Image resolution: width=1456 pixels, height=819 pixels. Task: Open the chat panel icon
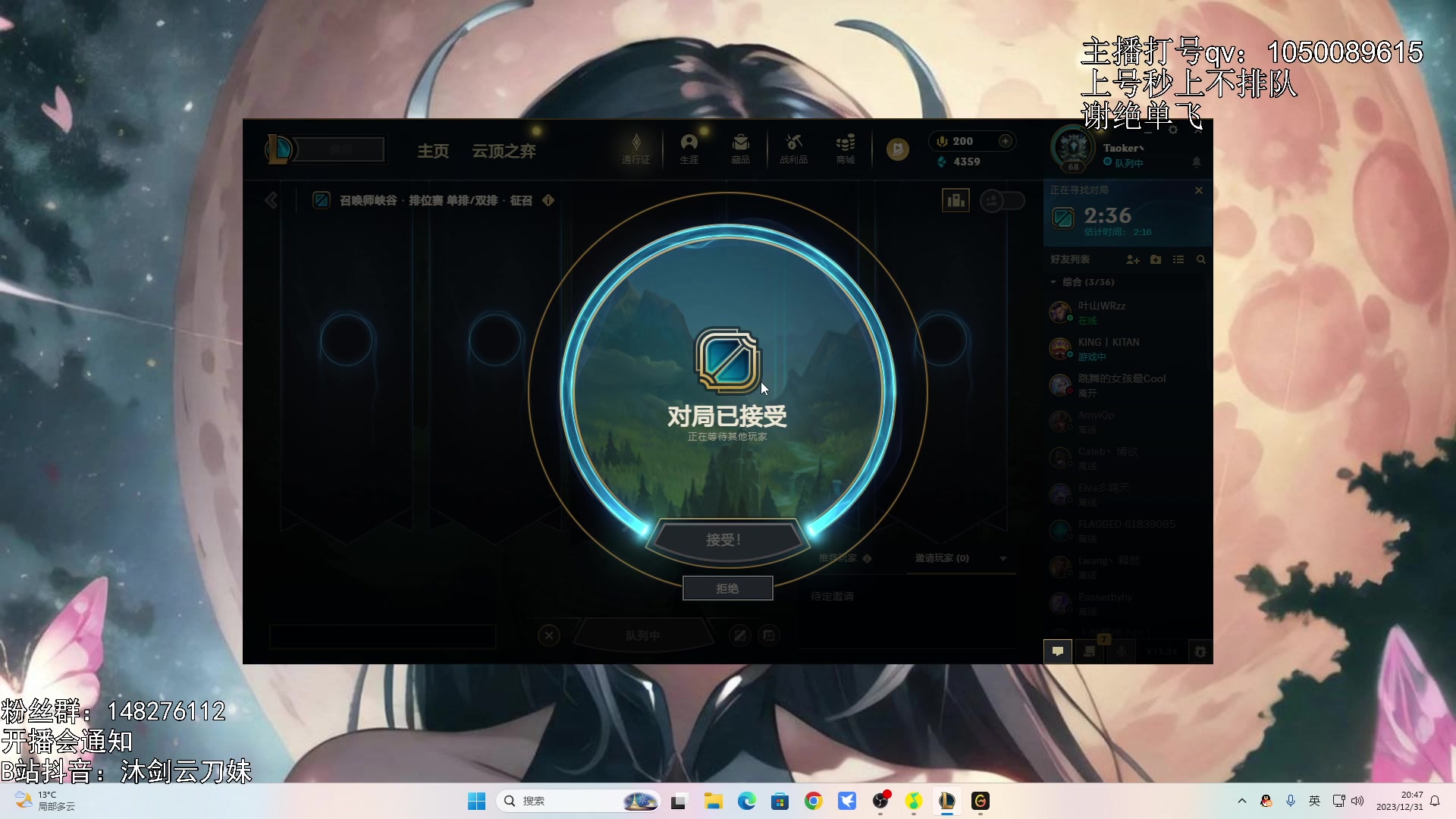1058,651
